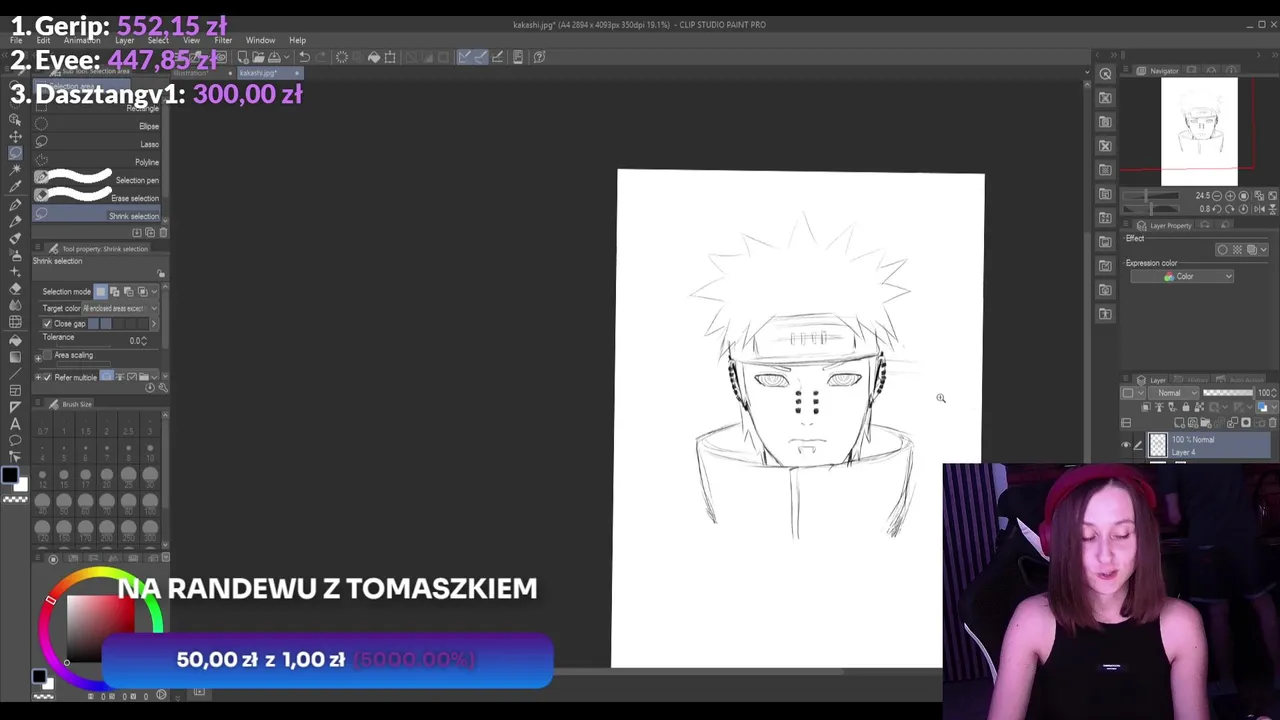
Task: Select the Eyedropper tool
Action: coord(15,187)
